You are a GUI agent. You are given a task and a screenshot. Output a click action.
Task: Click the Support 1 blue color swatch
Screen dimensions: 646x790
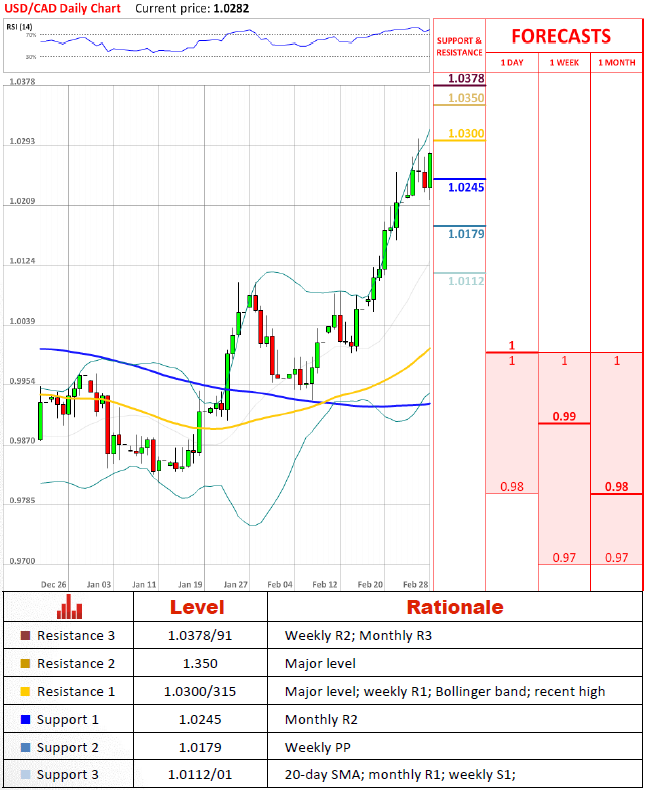coord(25,720)
